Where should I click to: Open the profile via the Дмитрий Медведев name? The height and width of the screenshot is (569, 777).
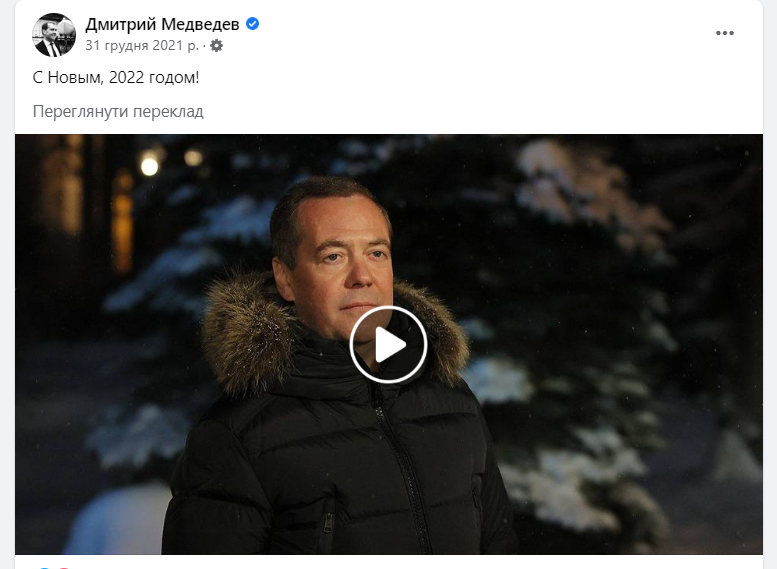(162, 24)
